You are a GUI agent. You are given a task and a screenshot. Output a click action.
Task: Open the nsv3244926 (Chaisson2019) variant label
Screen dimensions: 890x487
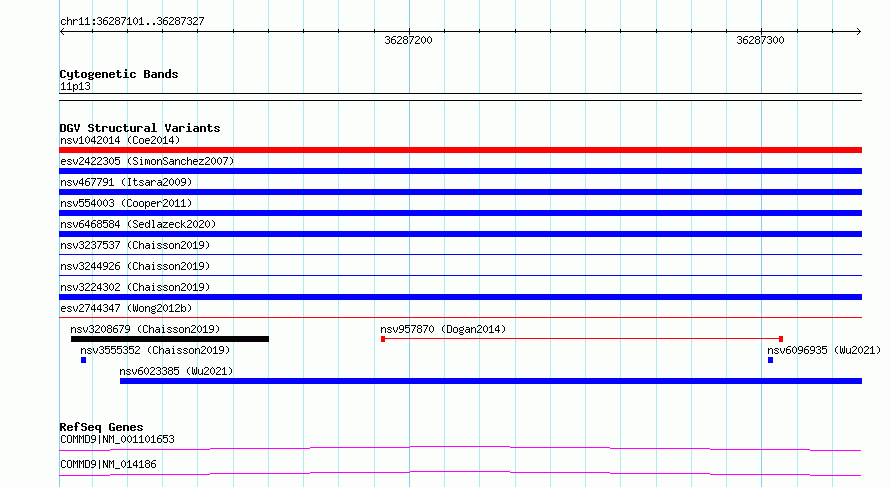pyautogui.click(x=135, y=266)
